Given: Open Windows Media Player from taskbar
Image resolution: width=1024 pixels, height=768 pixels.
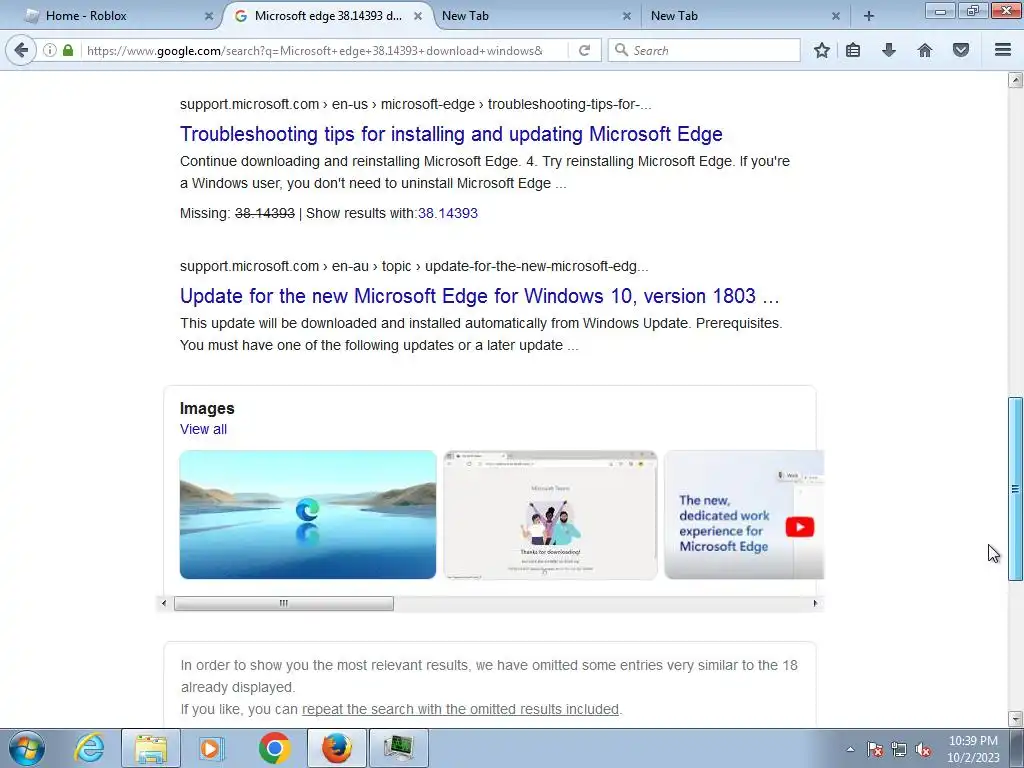Looking at the screenshot, I should coord(212,748).
